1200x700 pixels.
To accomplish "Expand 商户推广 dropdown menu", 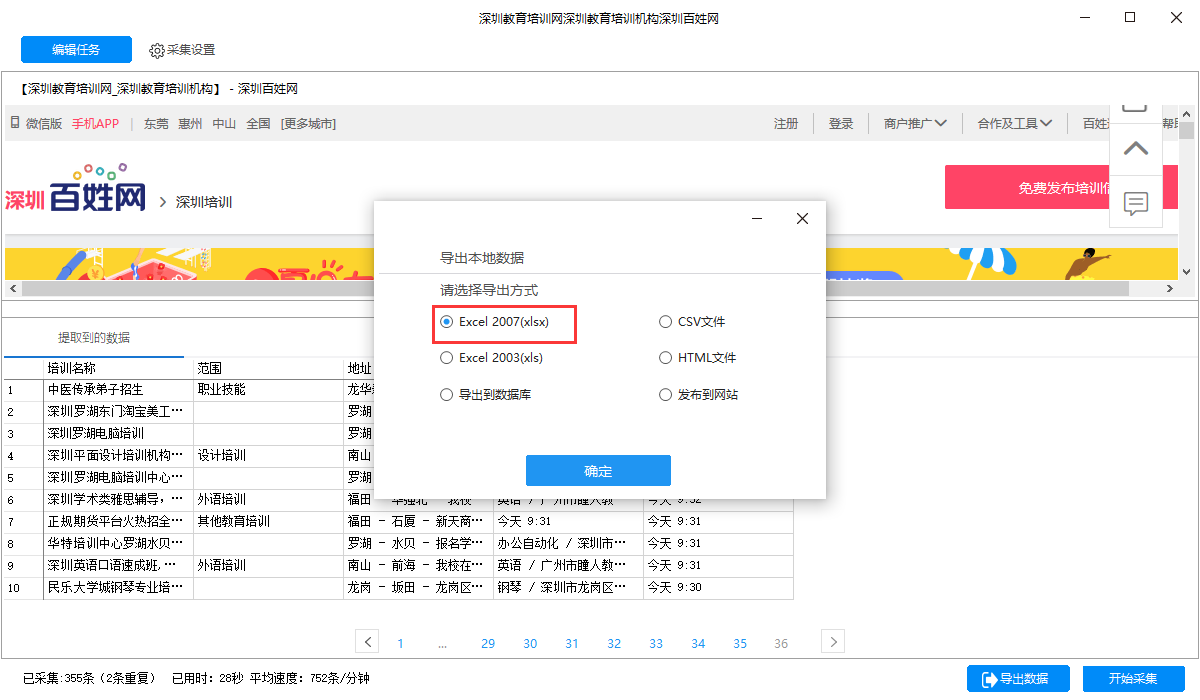I will [915, 124].
